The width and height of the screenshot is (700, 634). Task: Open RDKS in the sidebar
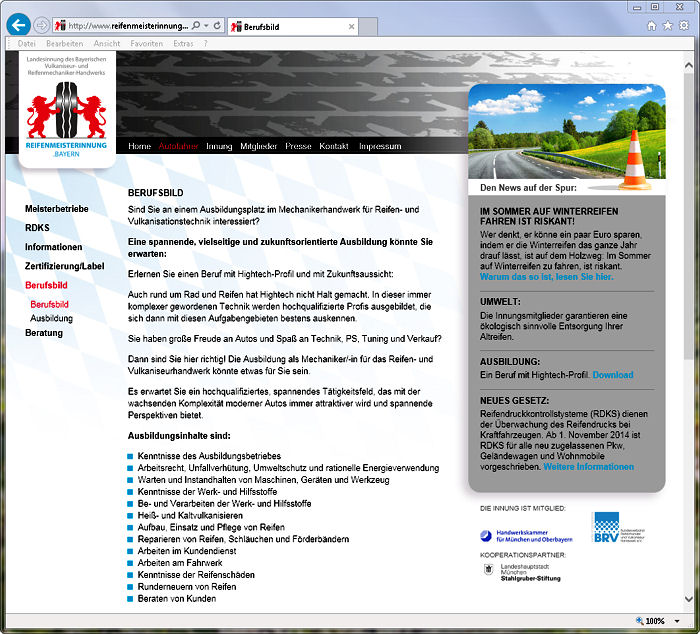tap(37, 228)
